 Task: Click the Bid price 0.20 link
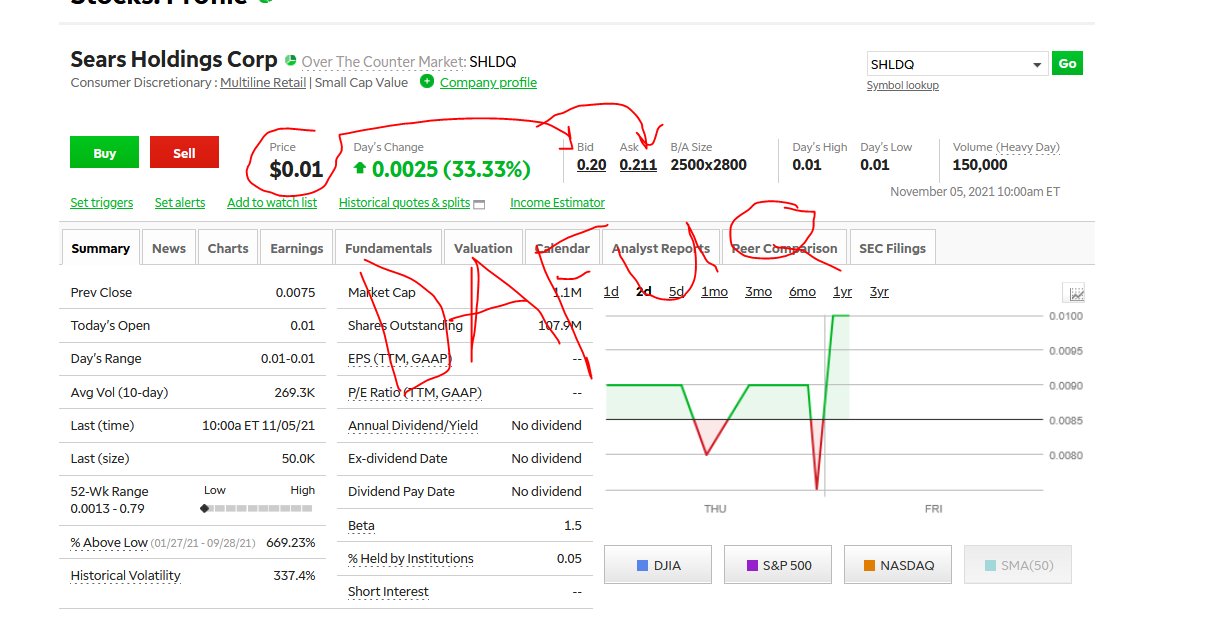pos(592,165)
